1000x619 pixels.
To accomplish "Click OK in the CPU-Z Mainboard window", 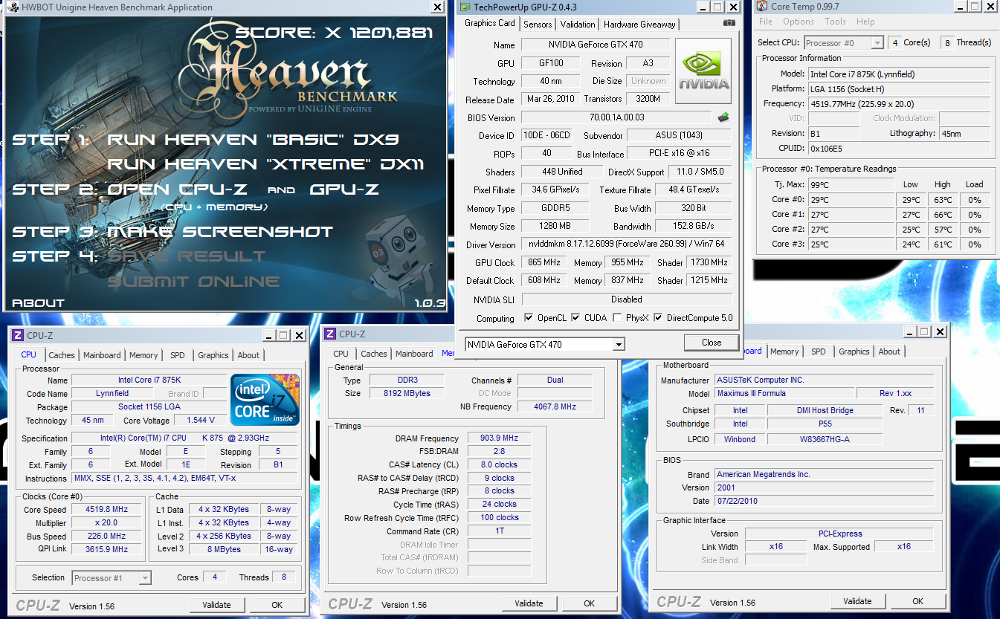I will (x=918, y=601).
